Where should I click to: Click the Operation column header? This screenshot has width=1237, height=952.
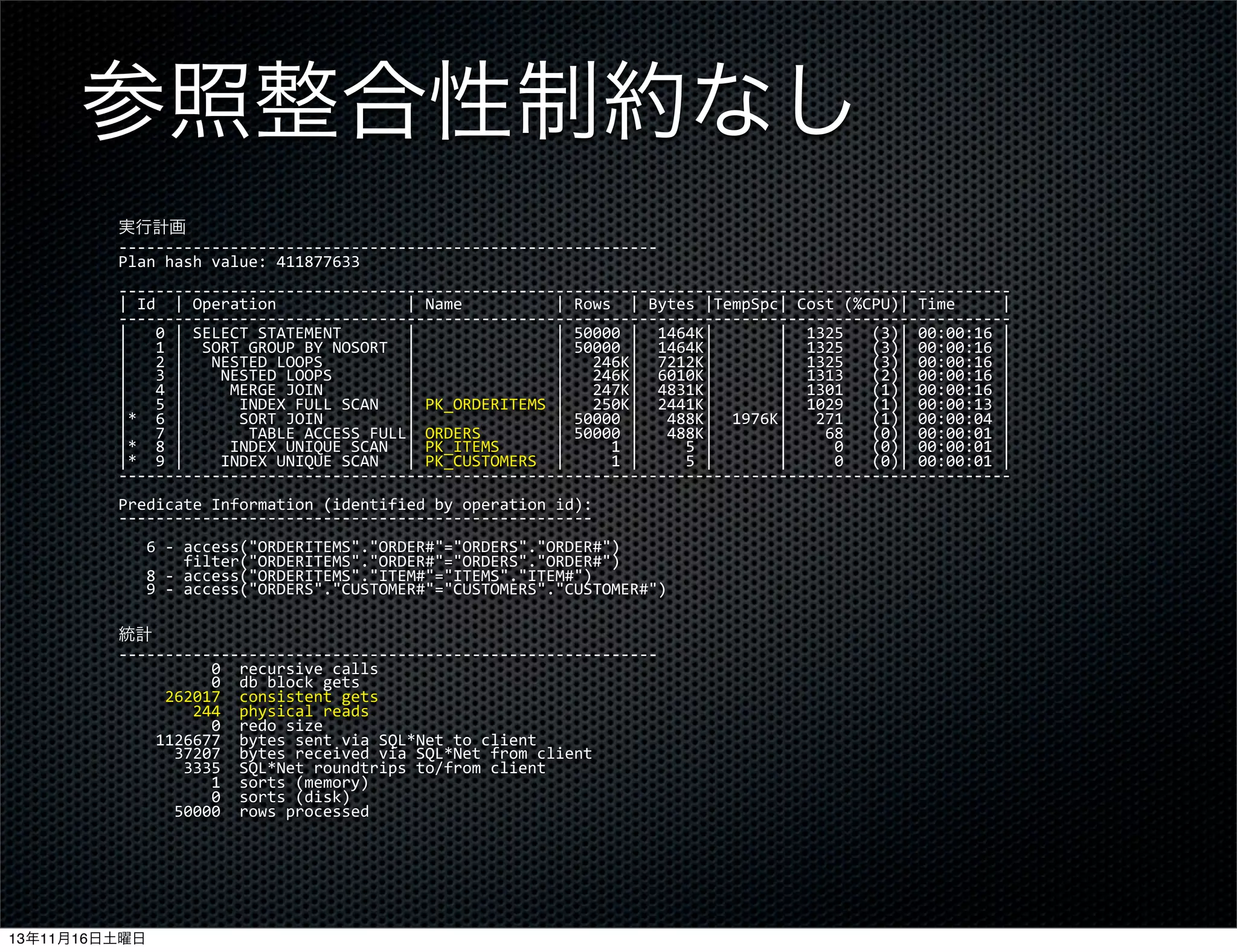234,304
